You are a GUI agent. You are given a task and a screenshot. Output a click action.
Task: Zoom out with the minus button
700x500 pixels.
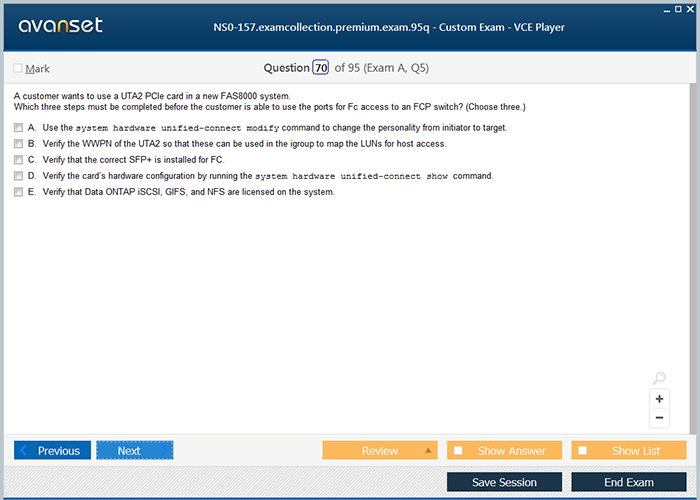[659, 417]
